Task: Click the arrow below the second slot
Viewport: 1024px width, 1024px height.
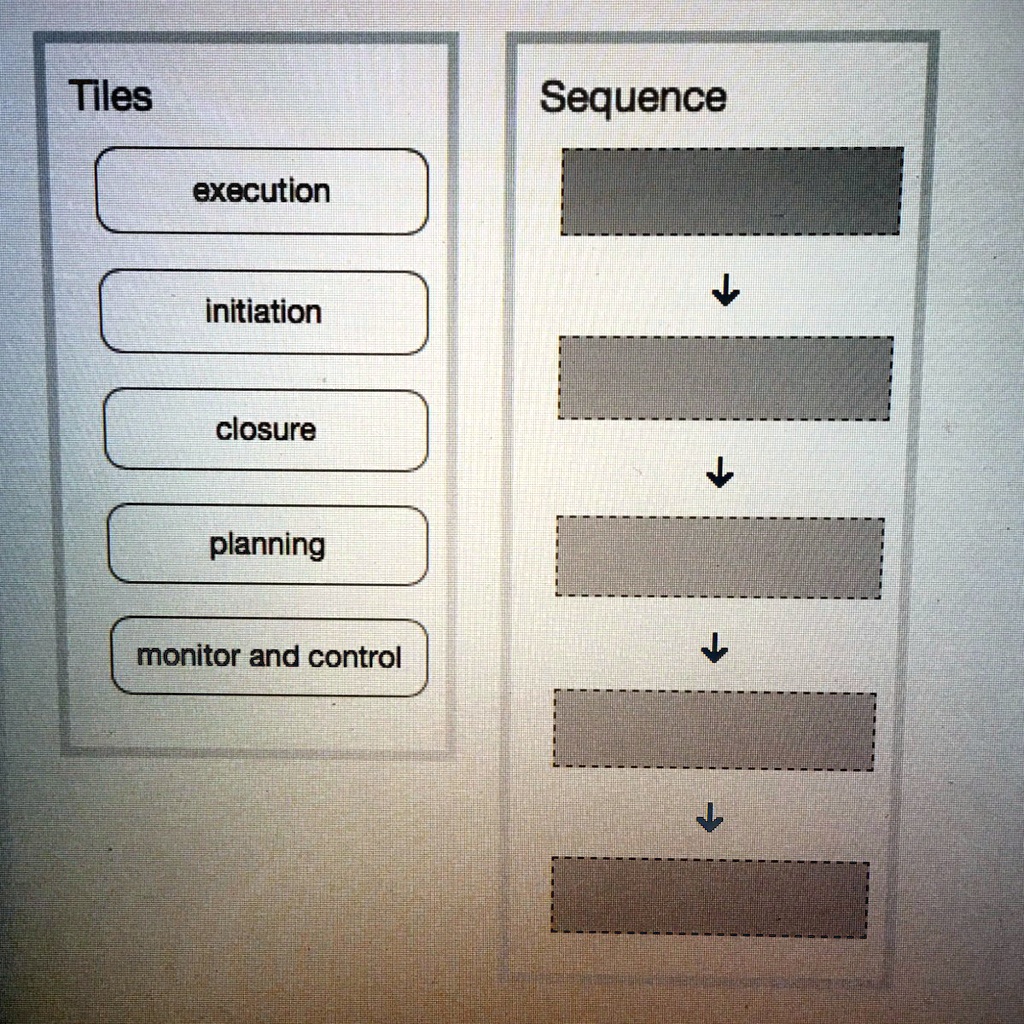Action: [719, 470]
